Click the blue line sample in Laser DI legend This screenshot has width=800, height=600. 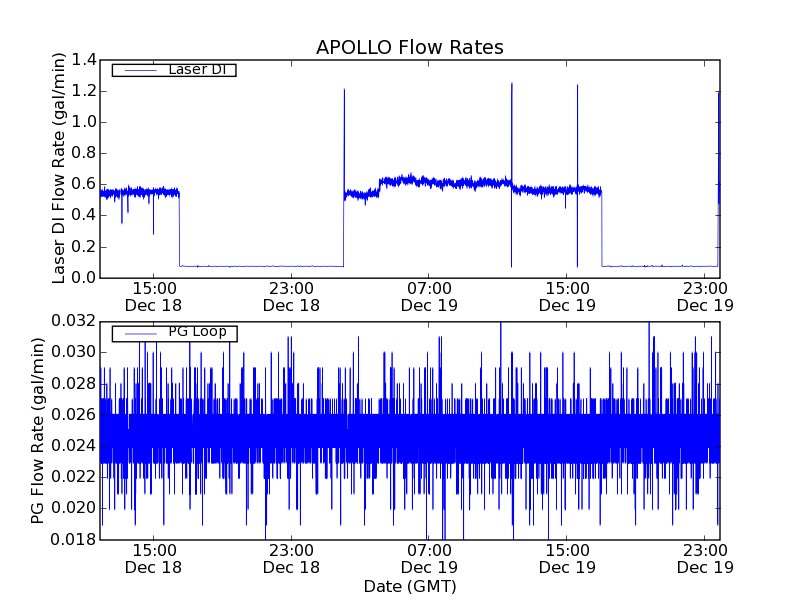click(135, 70)
